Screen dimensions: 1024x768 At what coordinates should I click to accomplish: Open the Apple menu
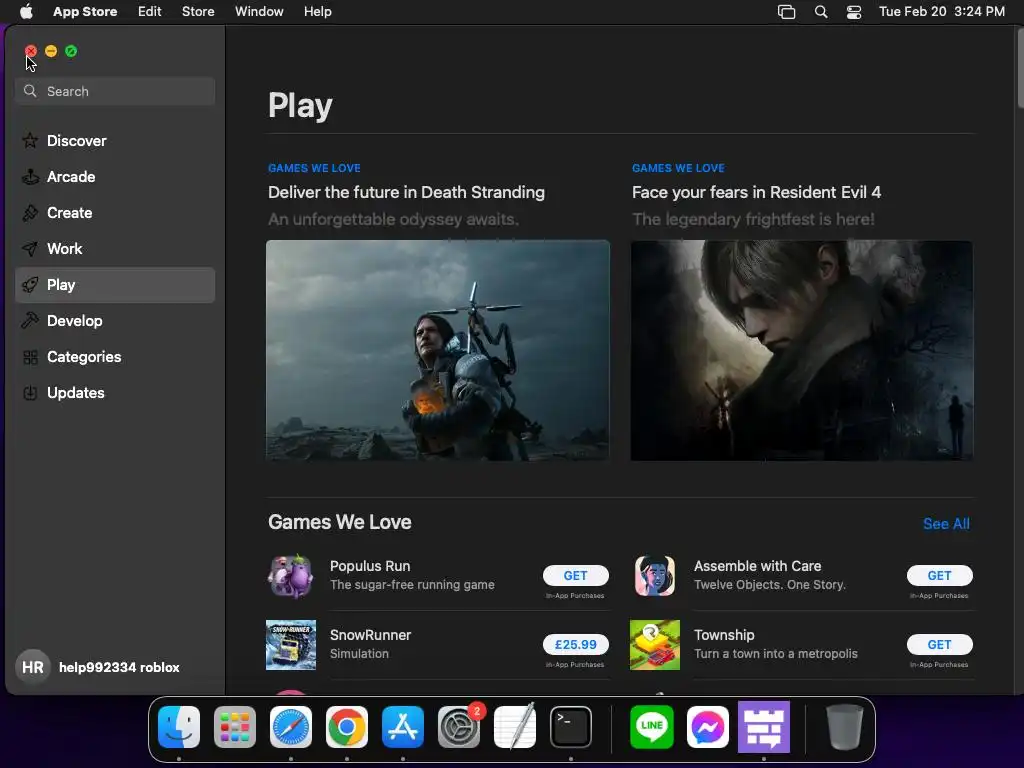[x=26, y=12]
